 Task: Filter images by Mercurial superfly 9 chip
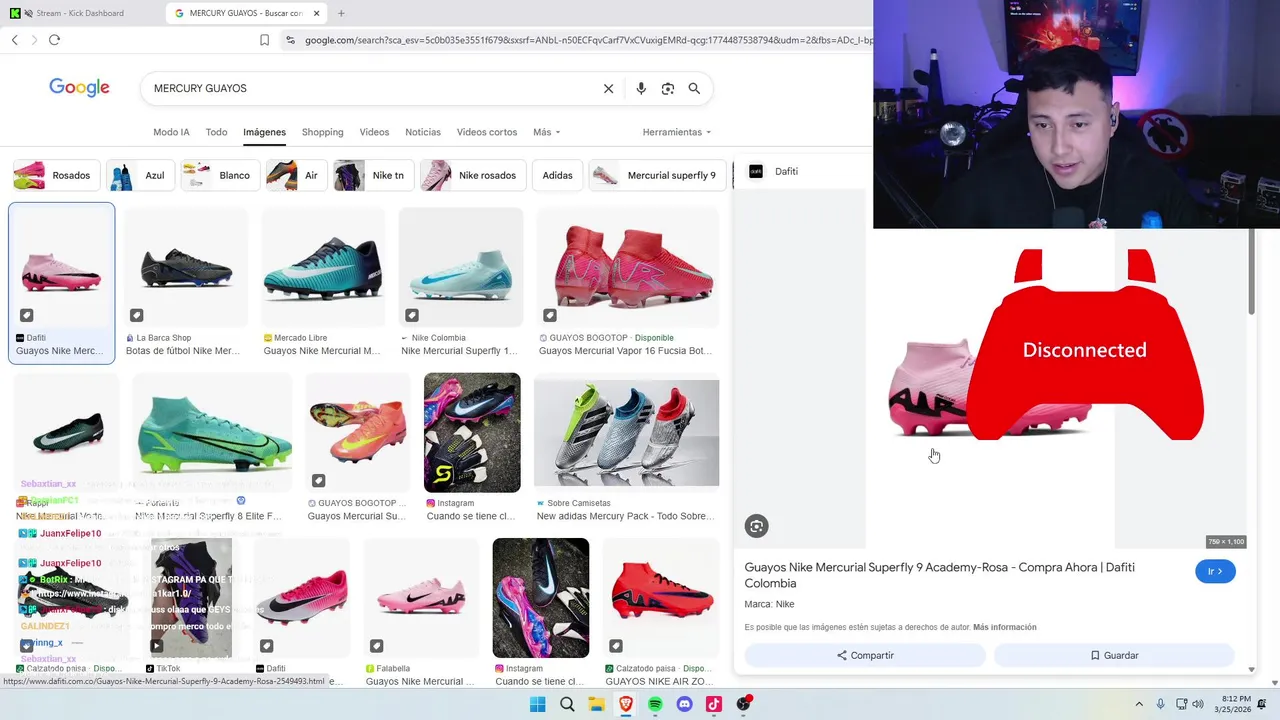658,175
